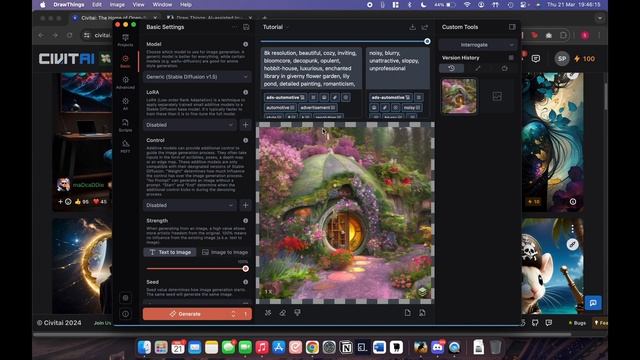Open the Model dropdown Generic (Stable Diffusion v1.5)
This screenshot has height=360, width=640.
pos(197,77)
